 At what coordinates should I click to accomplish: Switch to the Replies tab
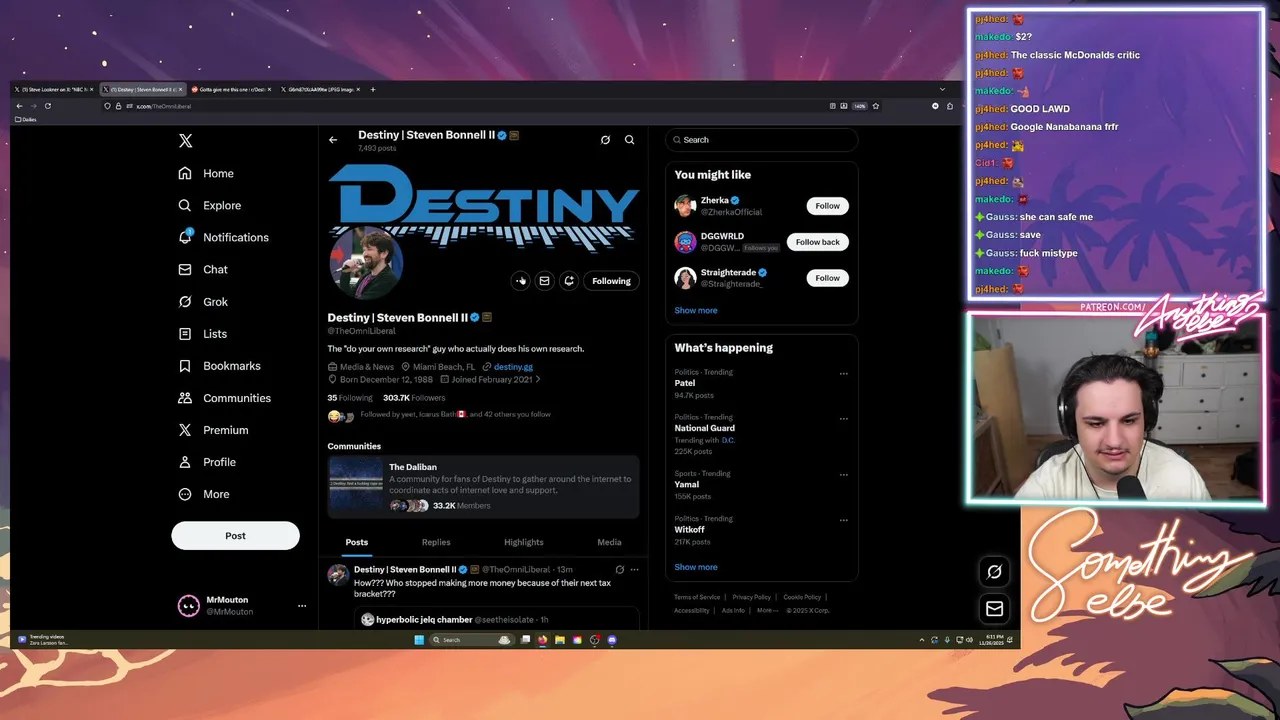pyautogui.click(x=436, y=542)
